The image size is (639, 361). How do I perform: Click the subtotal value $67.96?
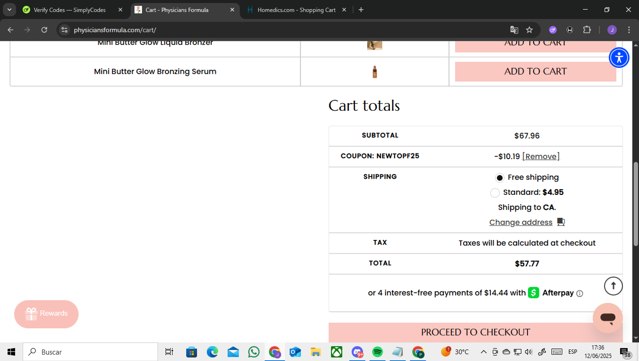click(527, 136)
